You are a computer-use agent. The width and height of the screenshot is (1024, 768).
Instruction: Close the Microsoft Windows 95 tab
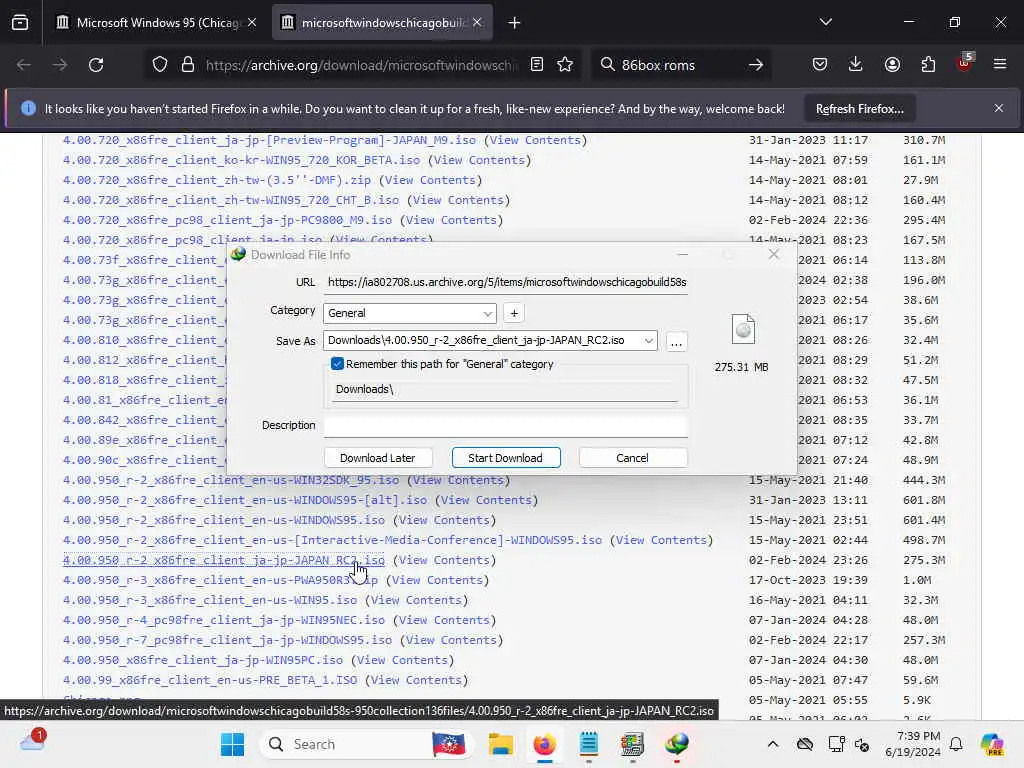(252, 23)
